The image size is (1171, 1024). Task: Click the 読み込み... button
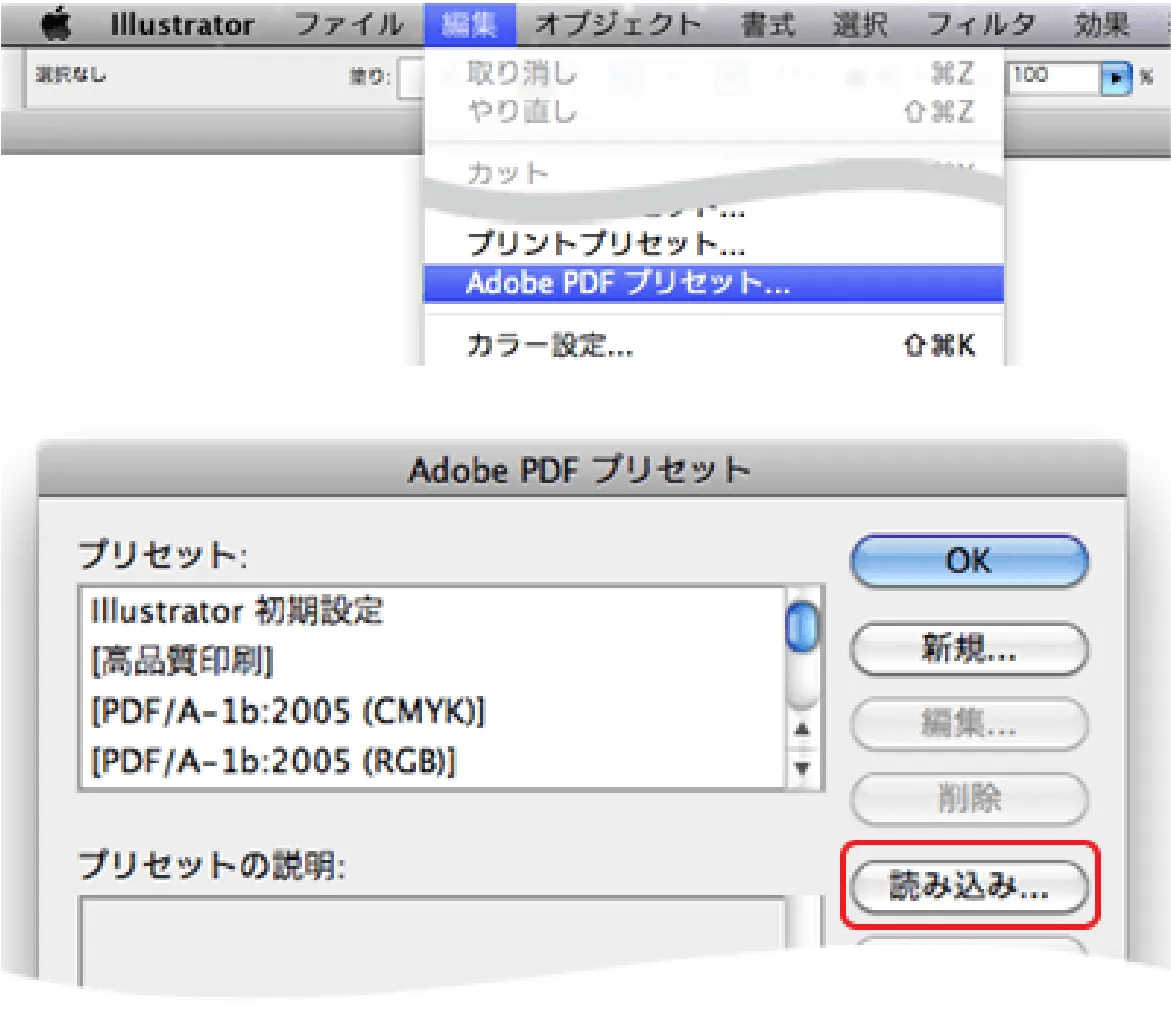tap(968, 887)
